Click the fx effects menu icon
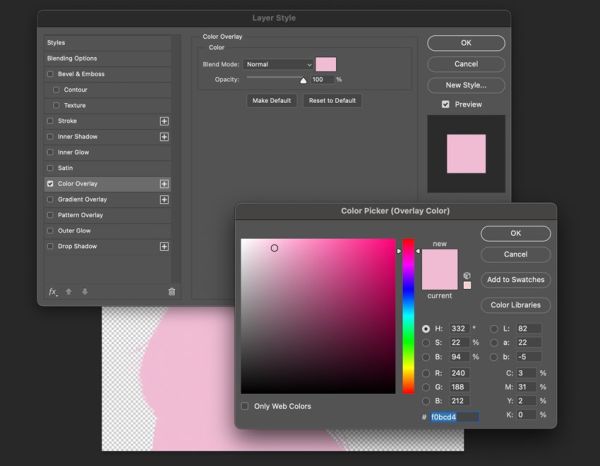 [x=53, y=292]
